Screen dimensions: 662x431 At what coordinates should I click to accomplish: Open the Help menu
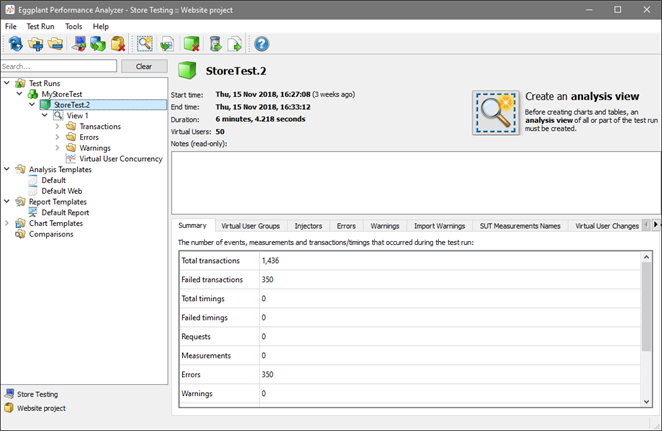point(100,26)
